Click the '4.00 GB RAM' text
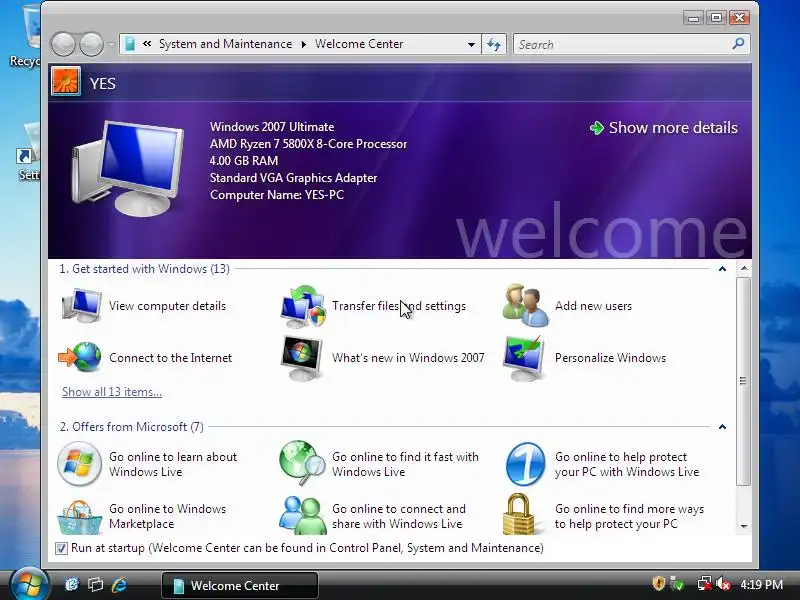This screenshot has width=800, height=600. tap(244, 161)
